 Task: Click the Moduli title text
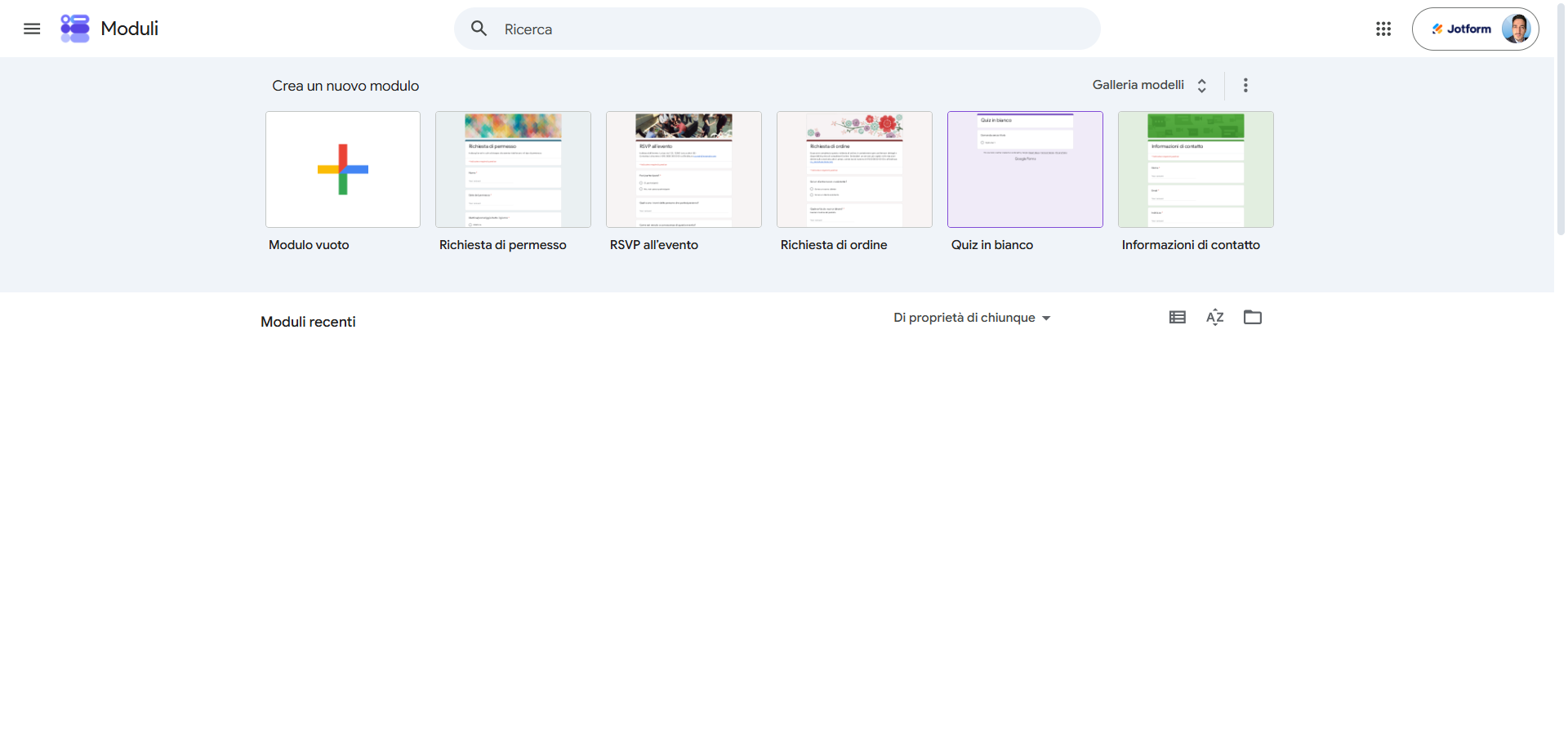130,29
